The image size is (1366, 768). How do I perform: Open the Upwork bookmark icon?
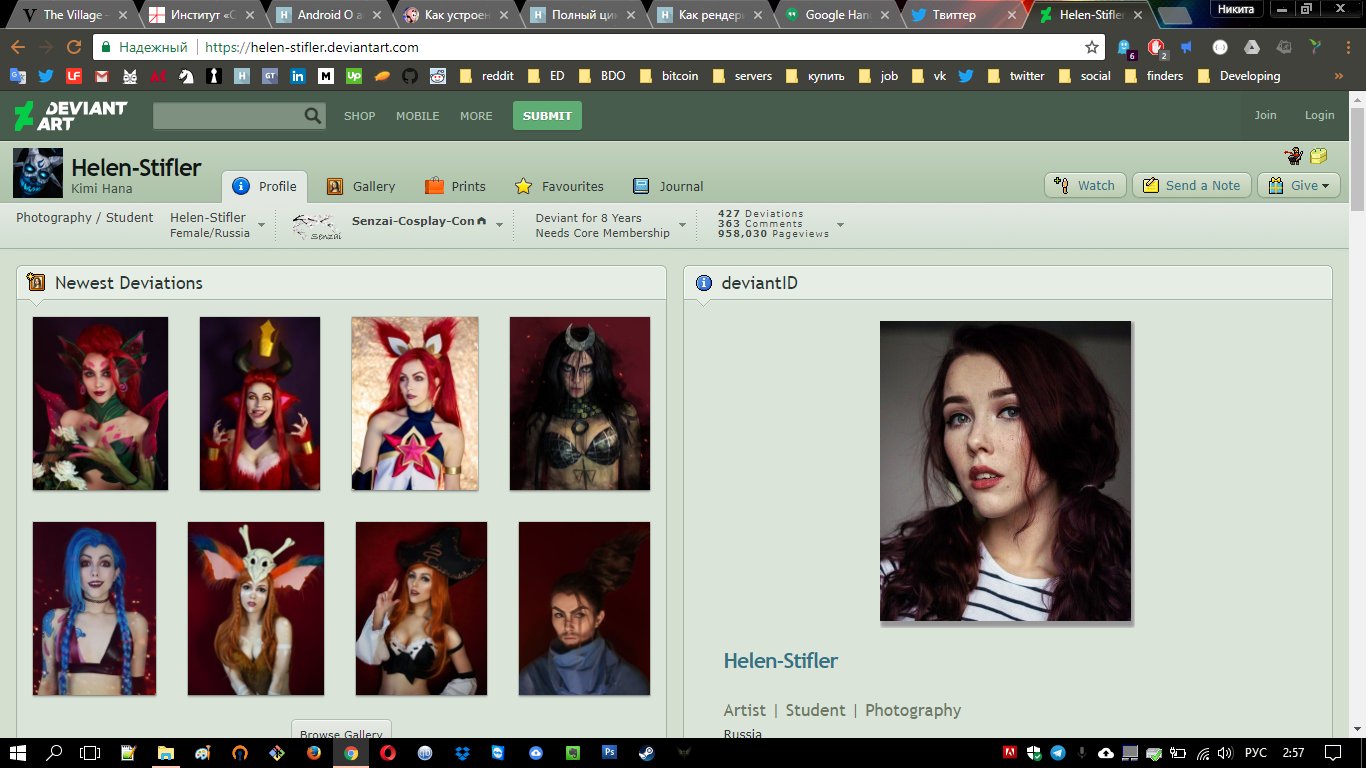pos(354,76)
